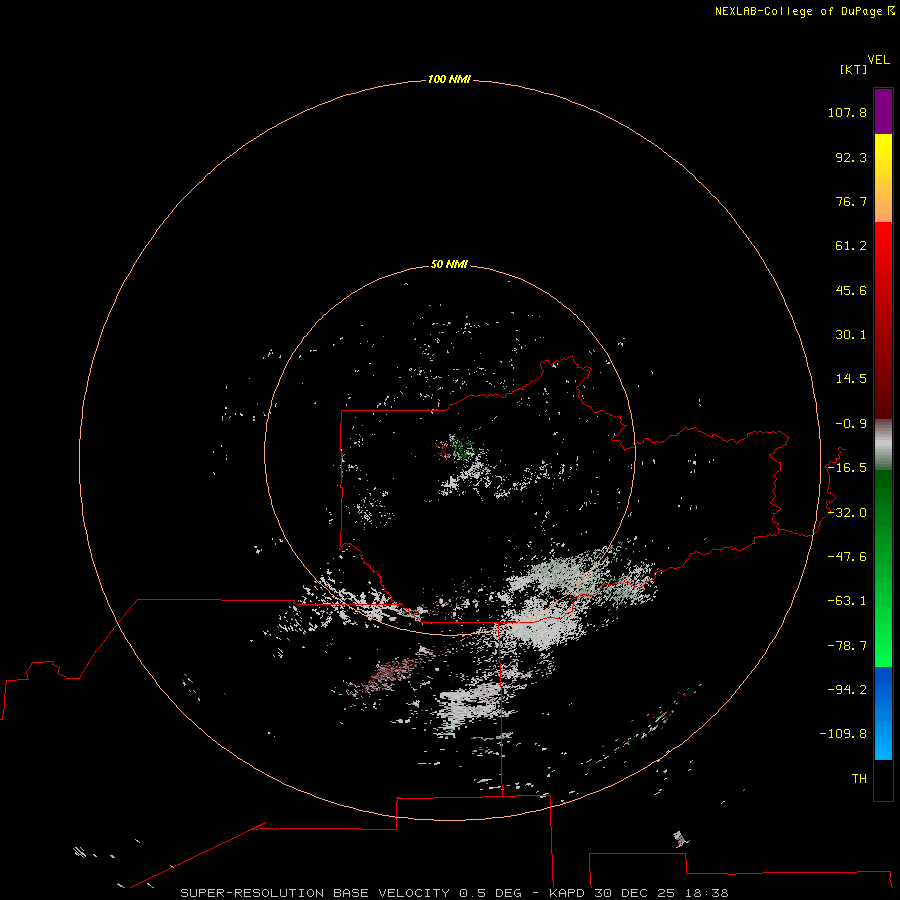
Task: Pick the gray near-zero segment of the scale
Action: pyautogui.click(x=883, y=445)
